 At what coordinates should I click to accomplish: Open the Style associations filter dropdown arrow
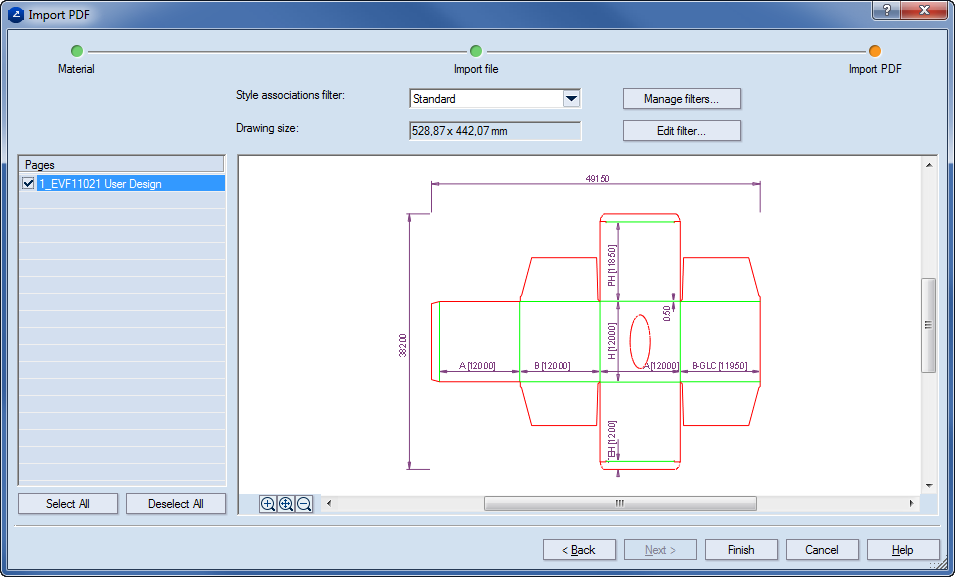[571, 99]
